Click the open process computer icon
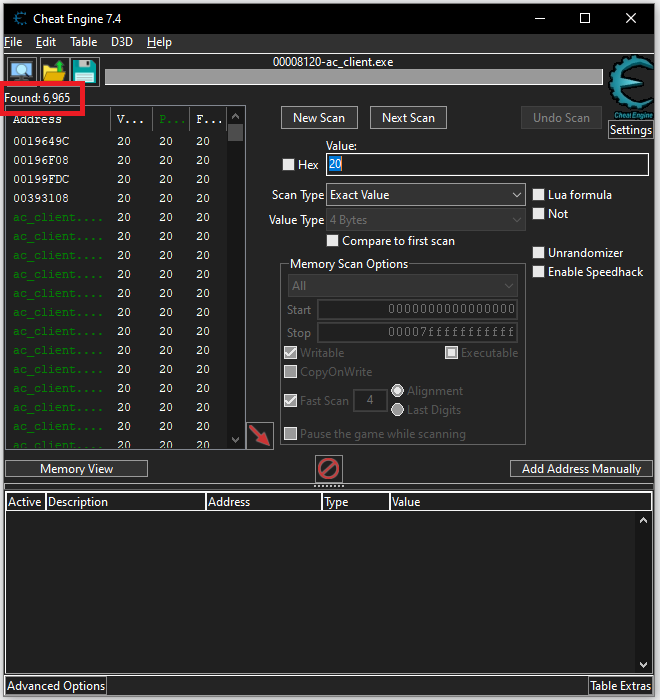The height and width of the screenshot is (700, 660). (21, 72)
